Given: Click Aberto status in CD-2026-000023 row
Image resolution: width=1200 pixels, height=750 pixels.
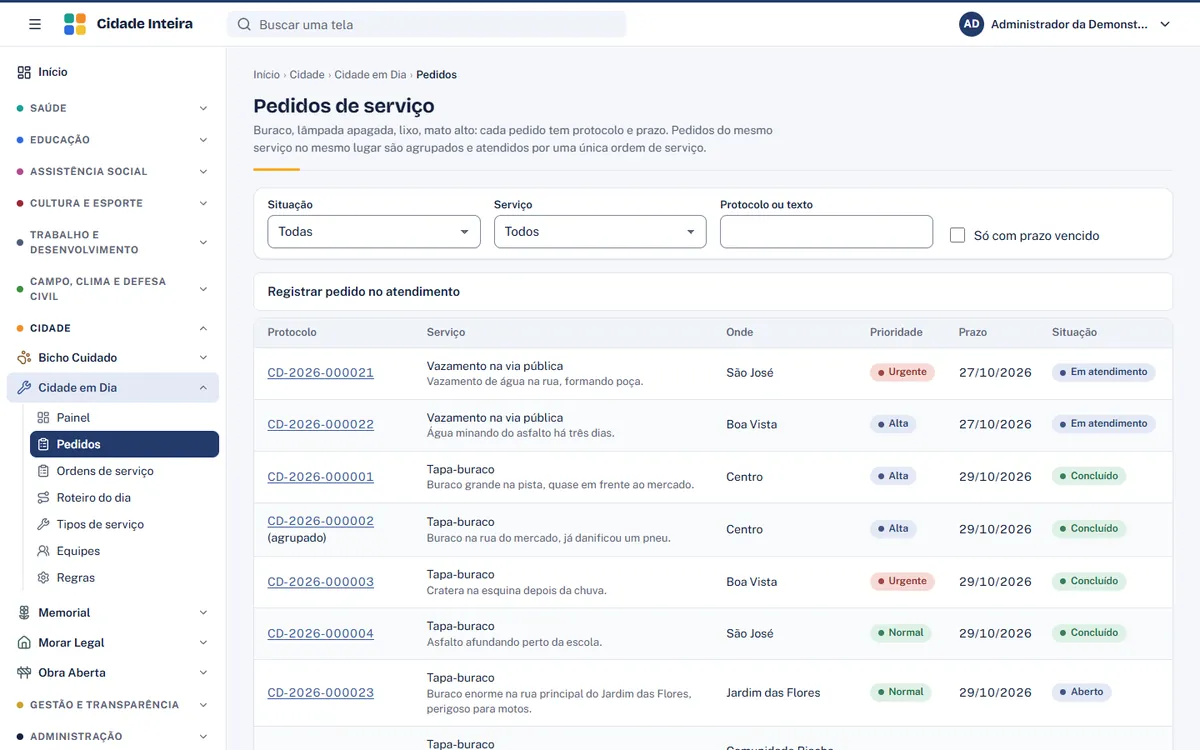Looking at the screenshot, I should (1081, 692).
